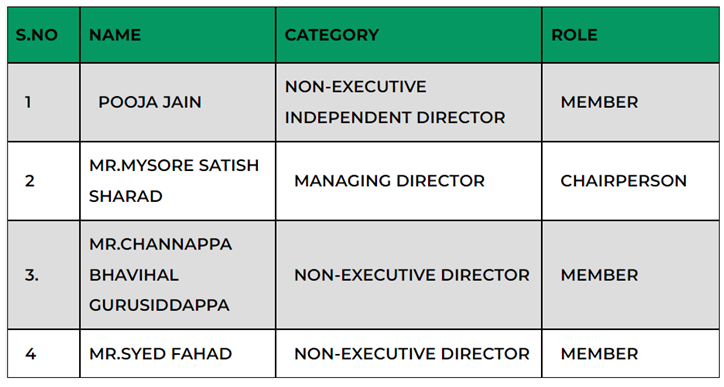Click the NON-EXECUTIVE INDEPENDENT DIRECTOR cell
Viewport: 724px width, 387px height.
409,103
